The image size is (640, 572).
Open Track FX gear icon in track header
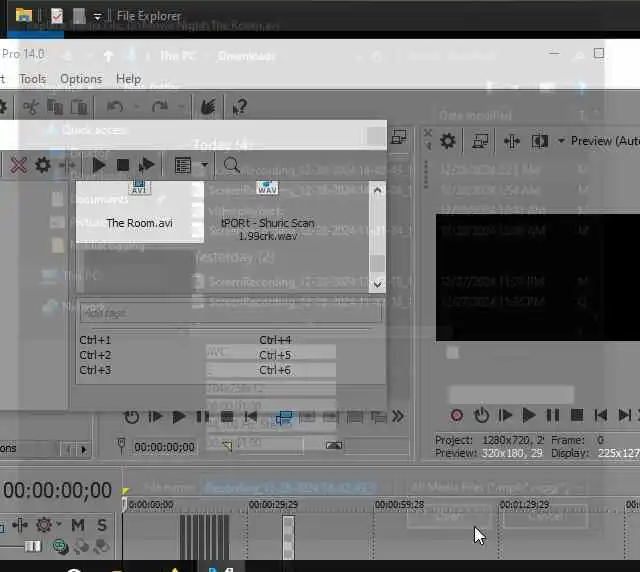(x=44, y=525)
